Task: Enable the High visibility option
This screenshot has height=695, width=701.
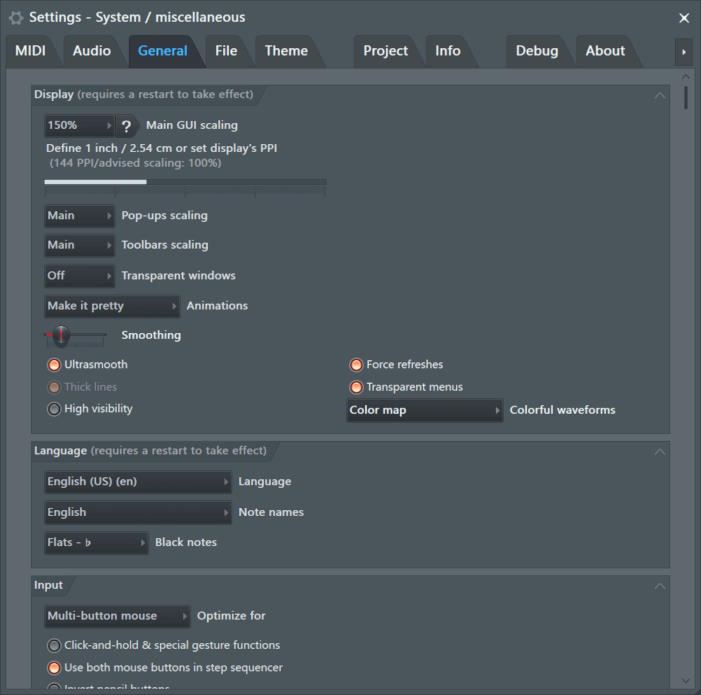Action: point(55,409)
